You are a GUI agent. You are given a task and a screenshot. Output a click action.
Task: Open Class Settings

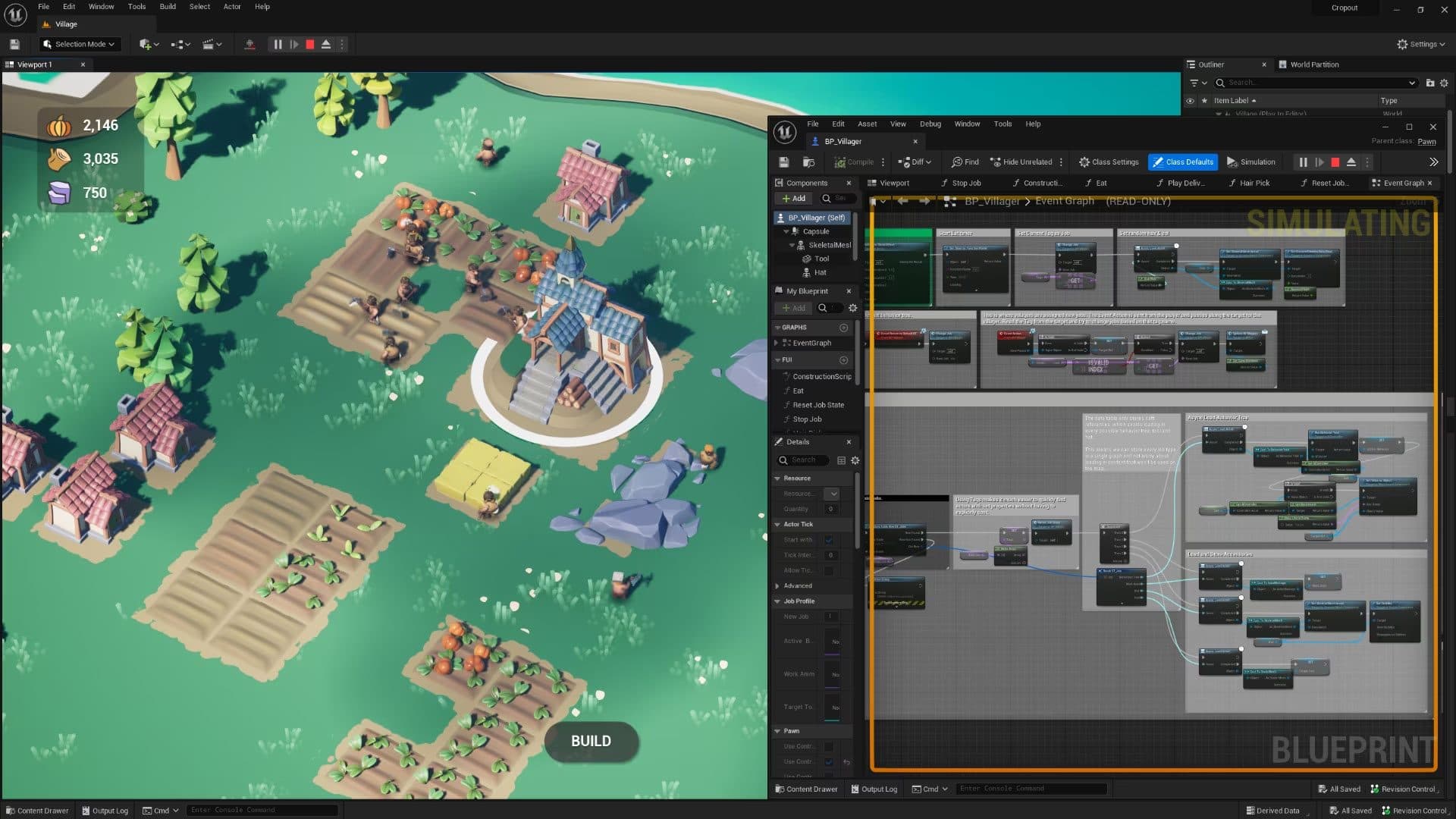(x=1109, y=162)
